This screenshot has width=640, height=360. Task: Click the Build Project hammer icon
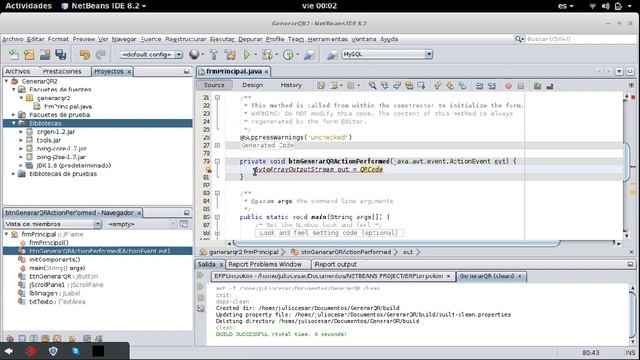[x=214, y=54]
